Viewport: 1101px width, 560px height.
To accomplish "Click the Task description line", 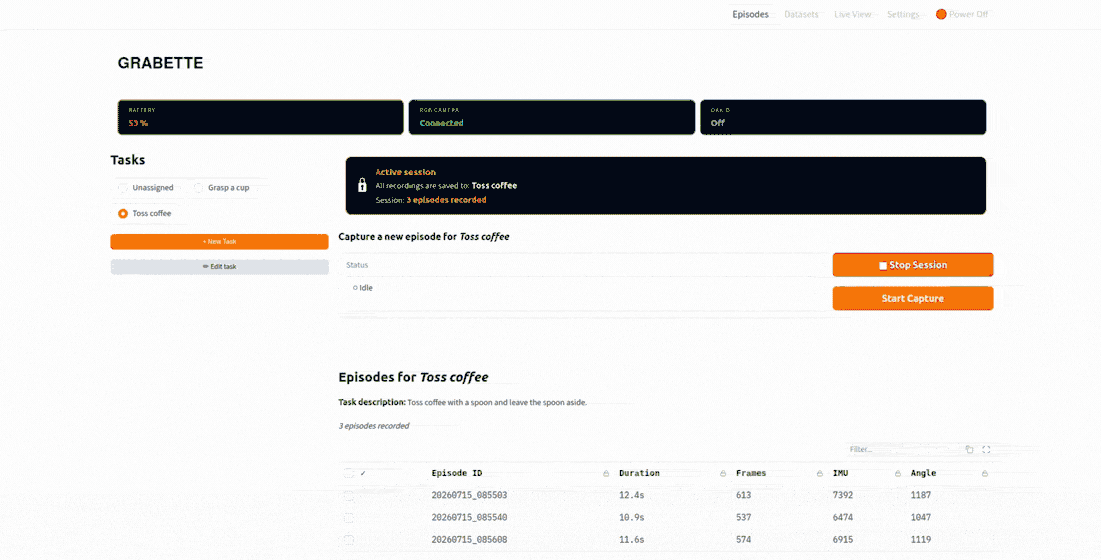I will [463, 403].
